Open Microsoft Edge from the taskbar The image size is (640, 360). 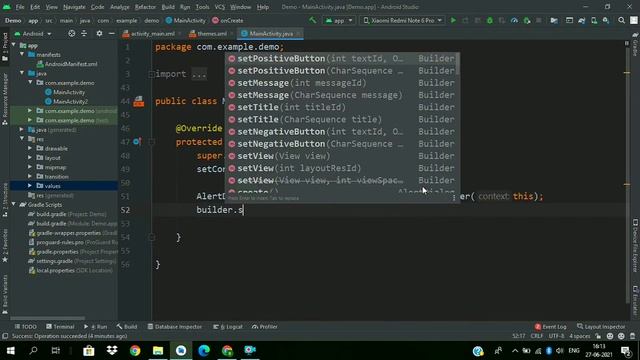click(x=204, y=350)
